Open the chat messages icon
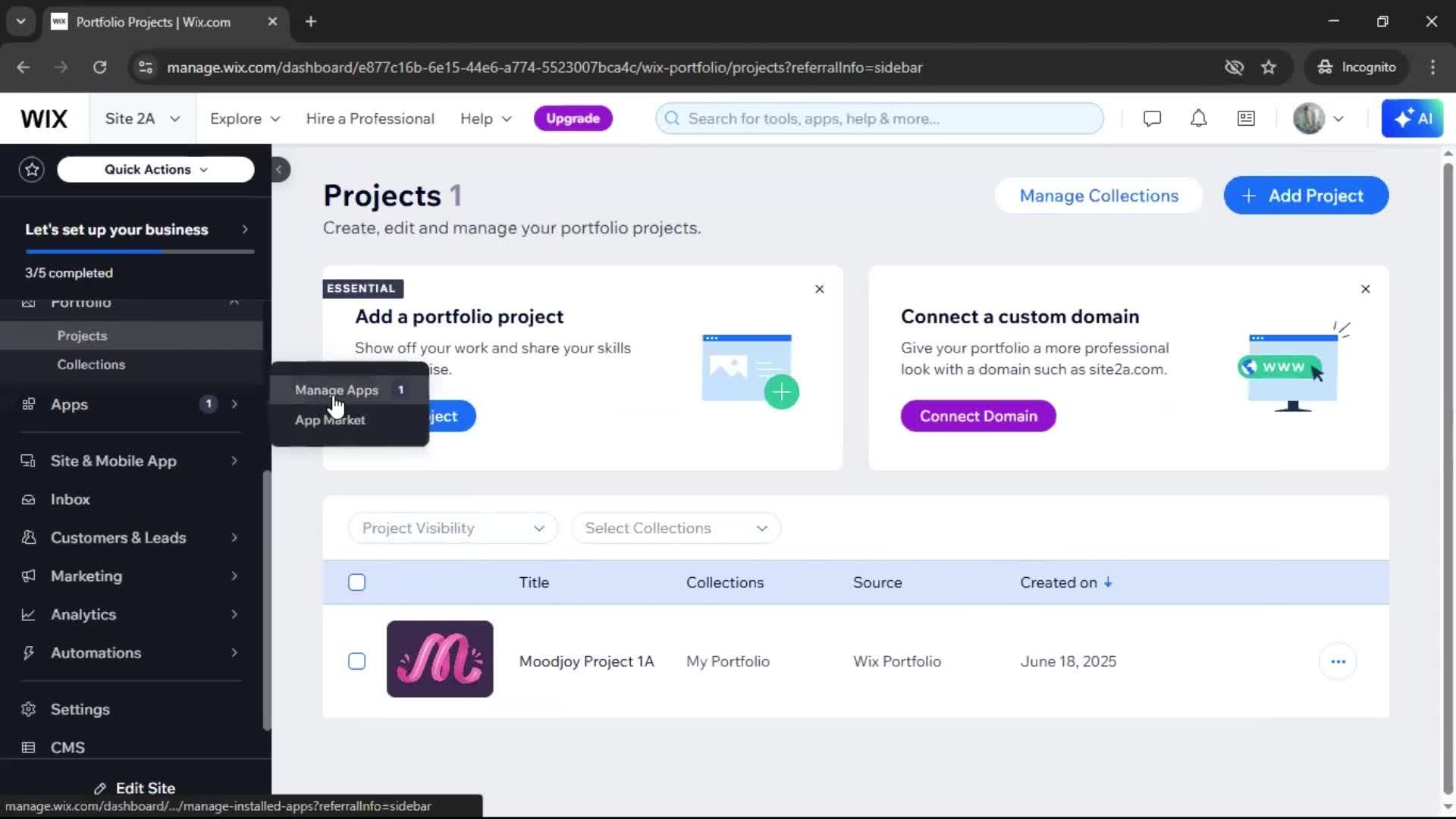 pos(1152,118)
